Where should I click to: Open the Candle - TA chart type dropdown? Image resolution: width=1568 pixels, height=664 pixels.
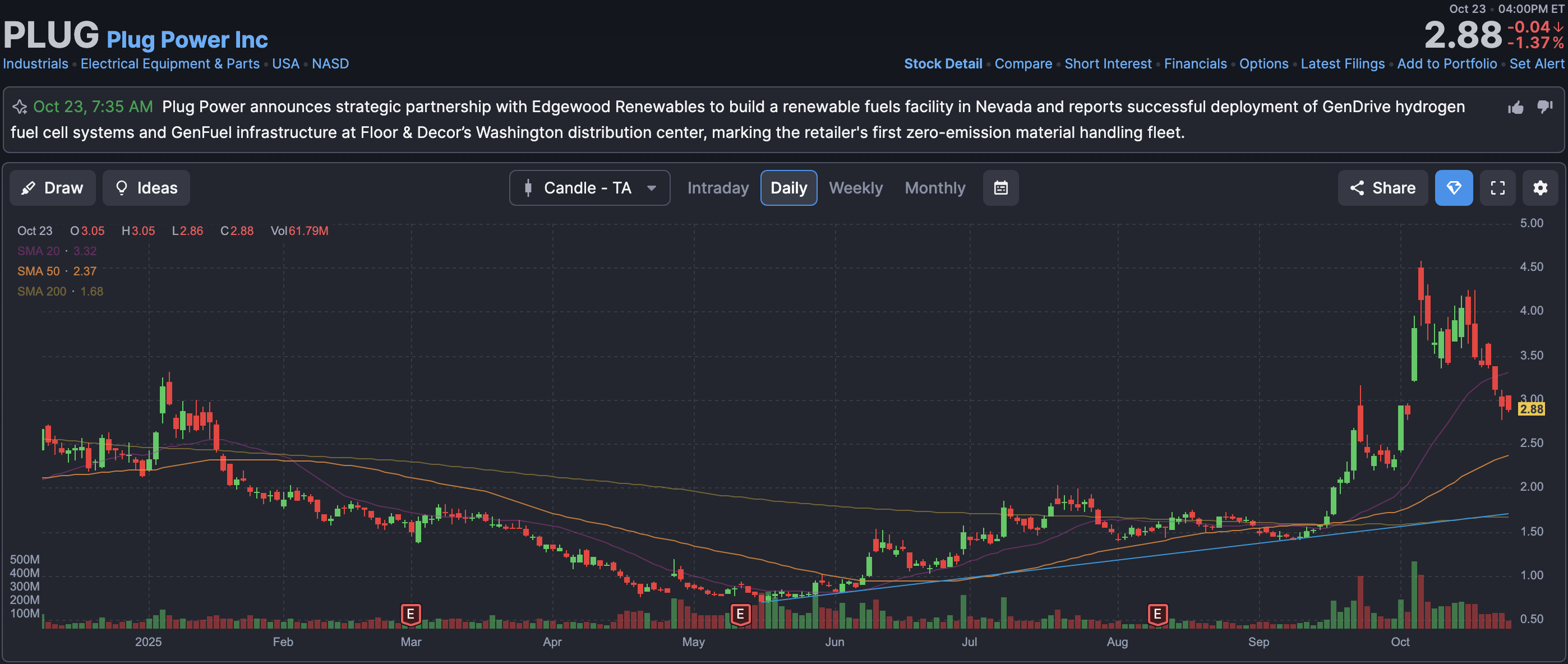pyautogui.click(x=589, y=188)
